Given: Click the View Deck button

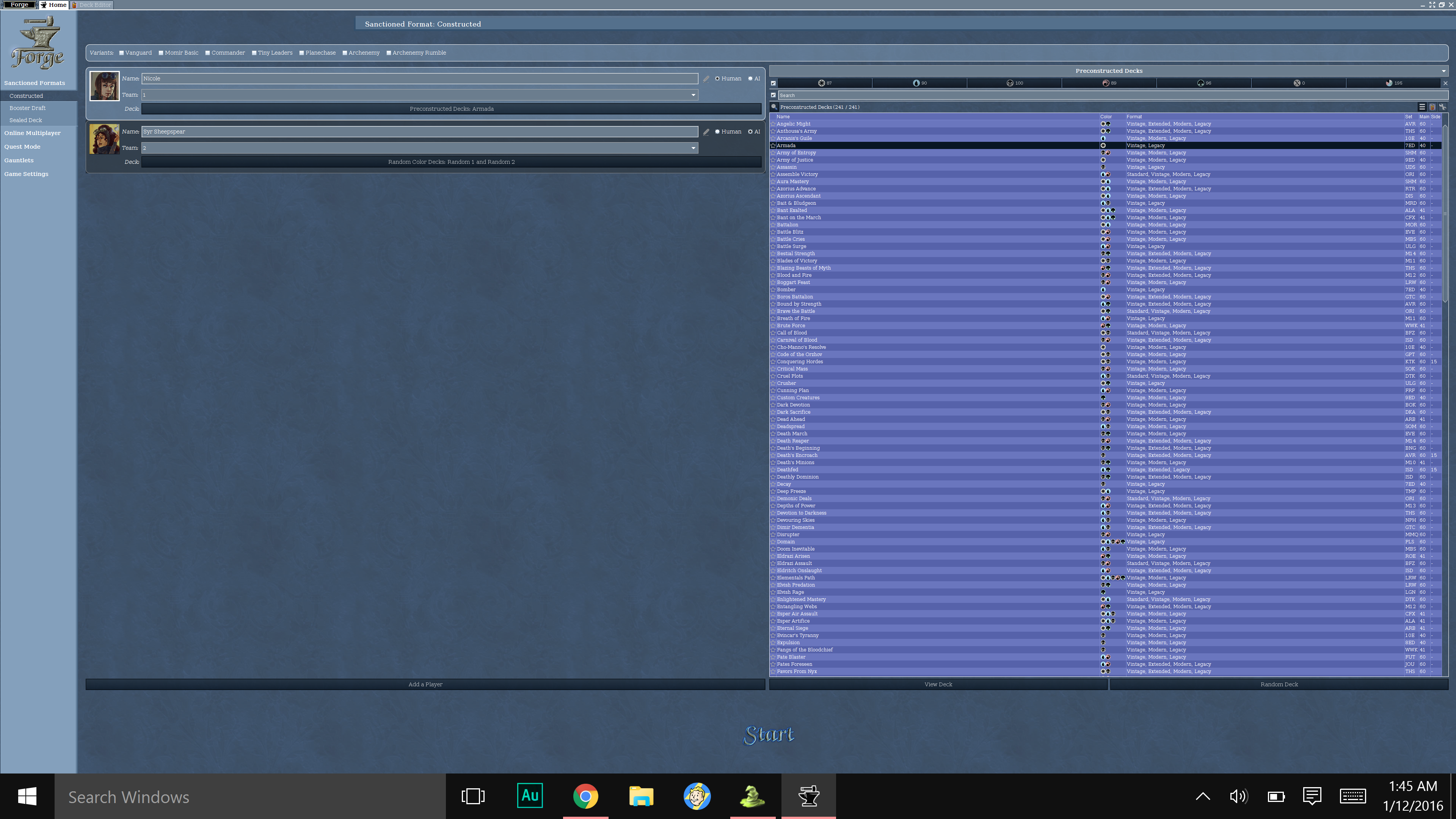Looking at the screenshot, I should (938, 684).
